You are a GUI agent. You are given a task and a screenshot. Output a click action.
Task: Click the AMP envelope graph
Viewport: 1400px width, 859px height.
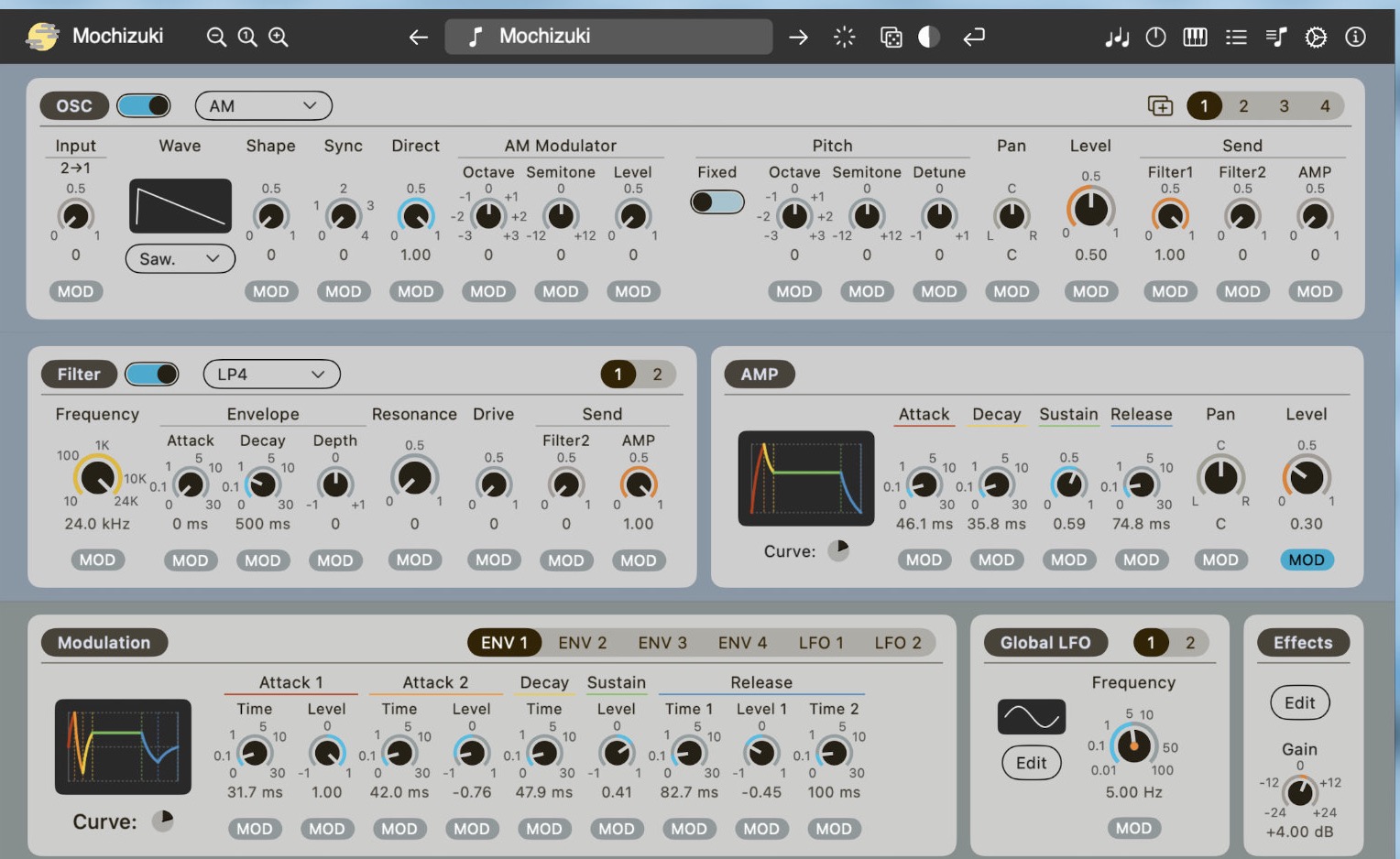click(x=806, y=478)
